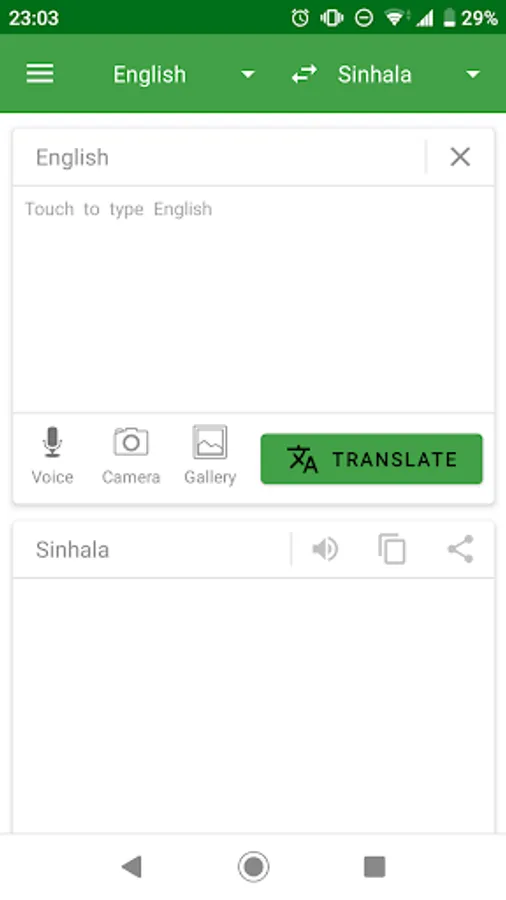Tap the alarm icon in status bar
The width and height of the screenshot is (506, 900).
coord(300,18)
